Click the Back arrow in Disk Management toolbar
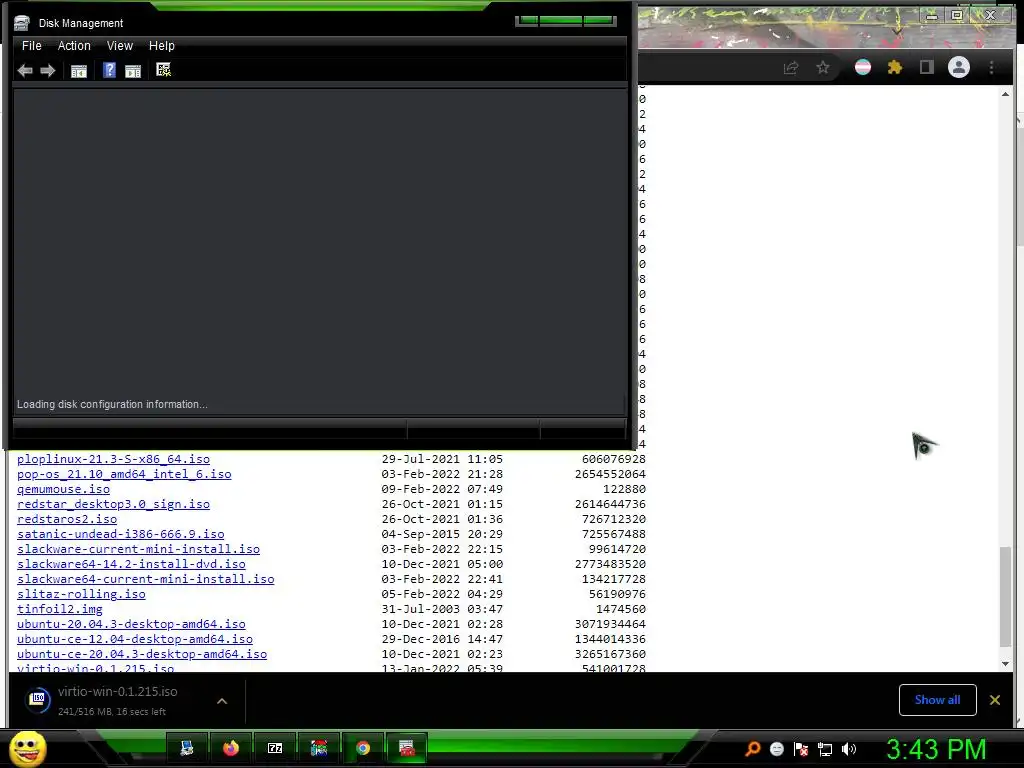Screen dimensions: 1024x768 pos(25,71)
